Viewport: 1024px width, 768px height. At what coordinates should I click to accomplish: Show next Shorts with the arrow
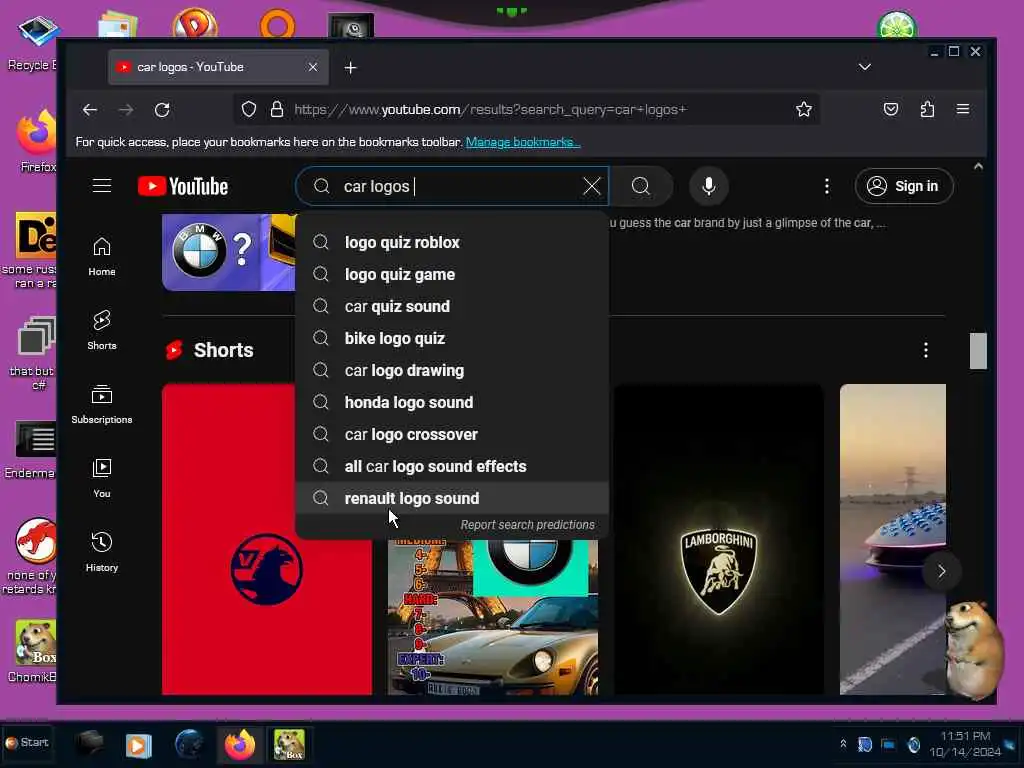coord(941,571)
